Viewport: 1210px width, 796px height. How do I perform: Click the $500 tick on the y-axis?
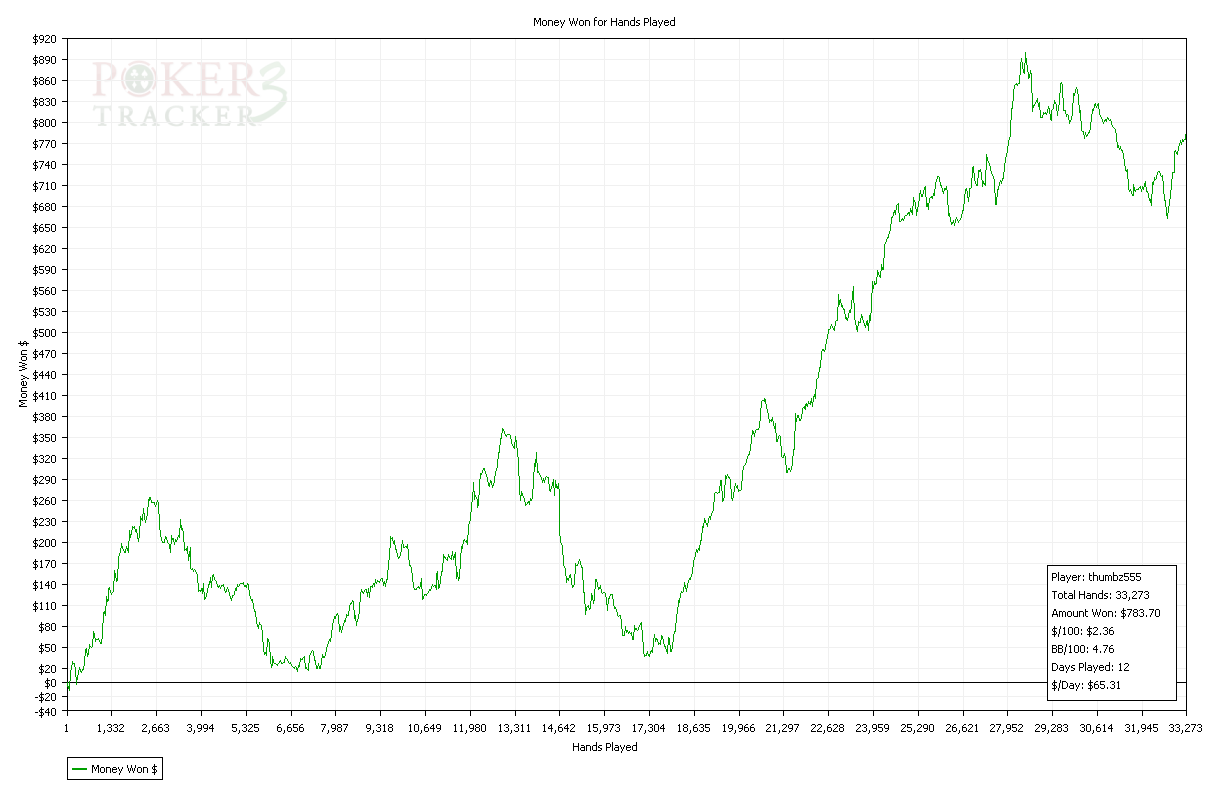pos(44,333)
